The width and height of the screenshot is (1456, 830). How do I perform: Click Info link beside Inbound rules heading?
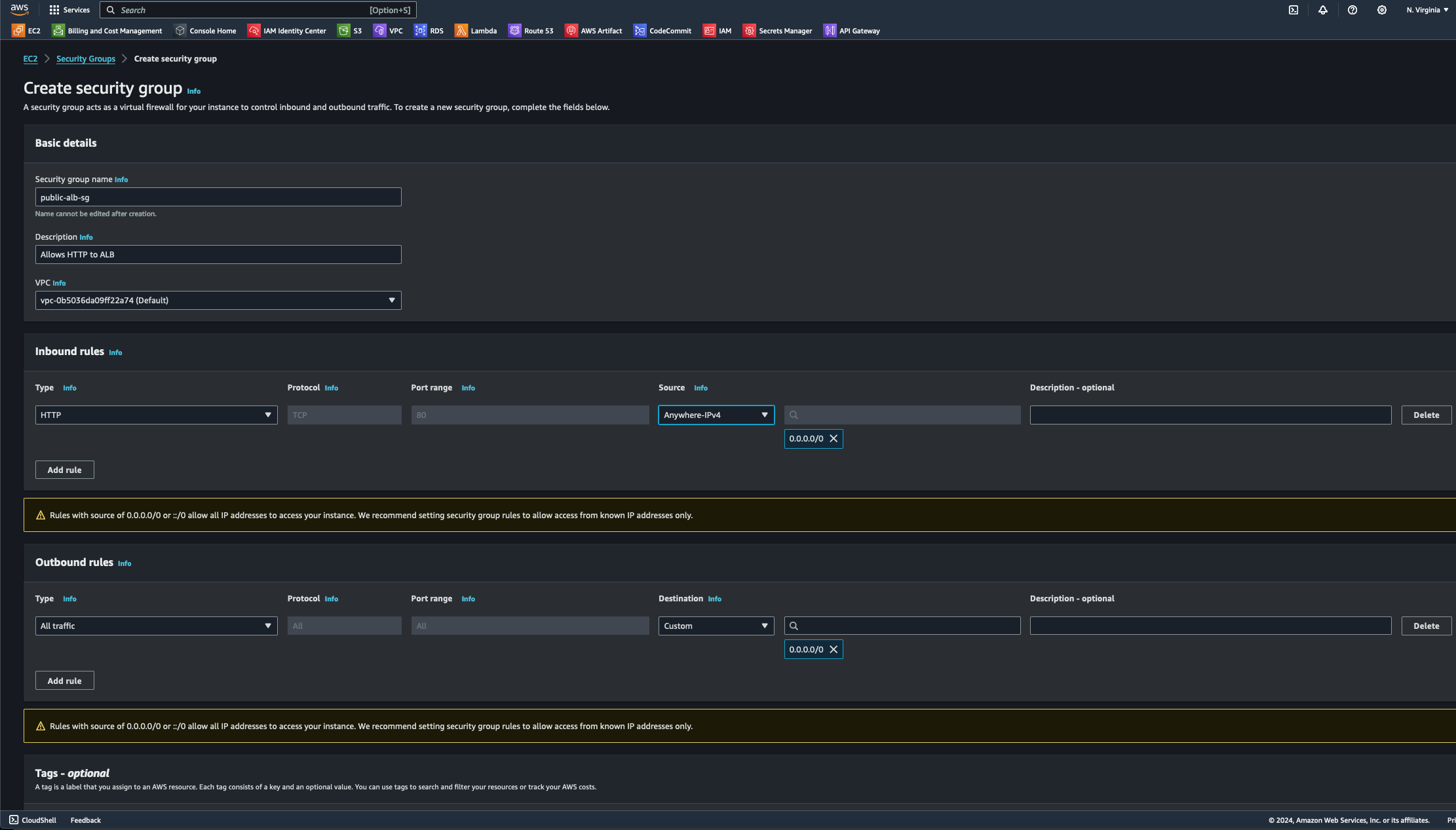click(115, 353)
